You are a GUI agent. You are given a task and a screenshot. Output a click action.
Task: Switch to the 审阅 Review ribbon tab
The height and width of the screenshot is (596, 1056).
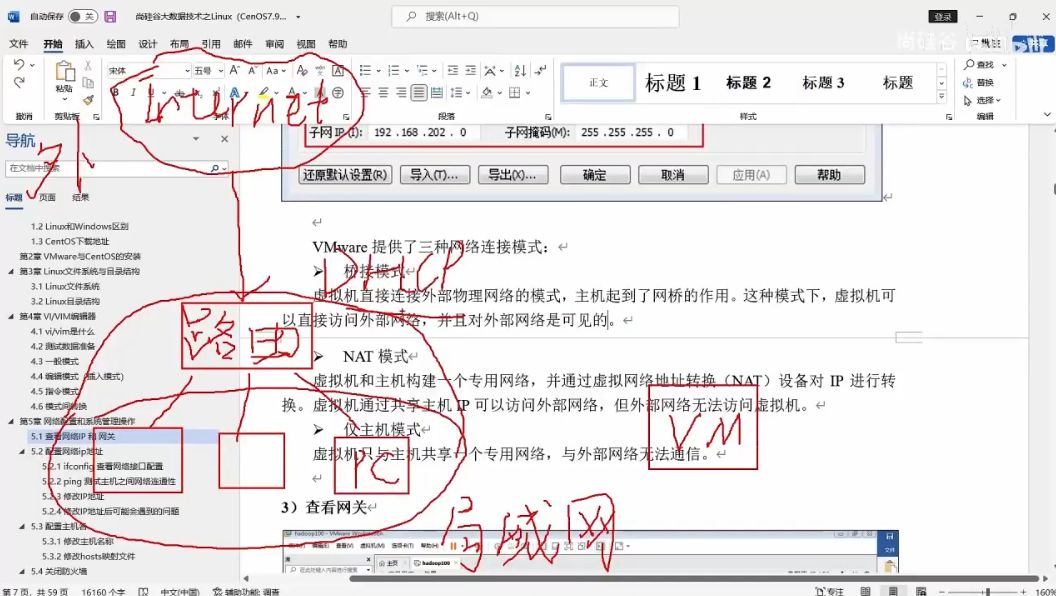(x=274, y=44)
